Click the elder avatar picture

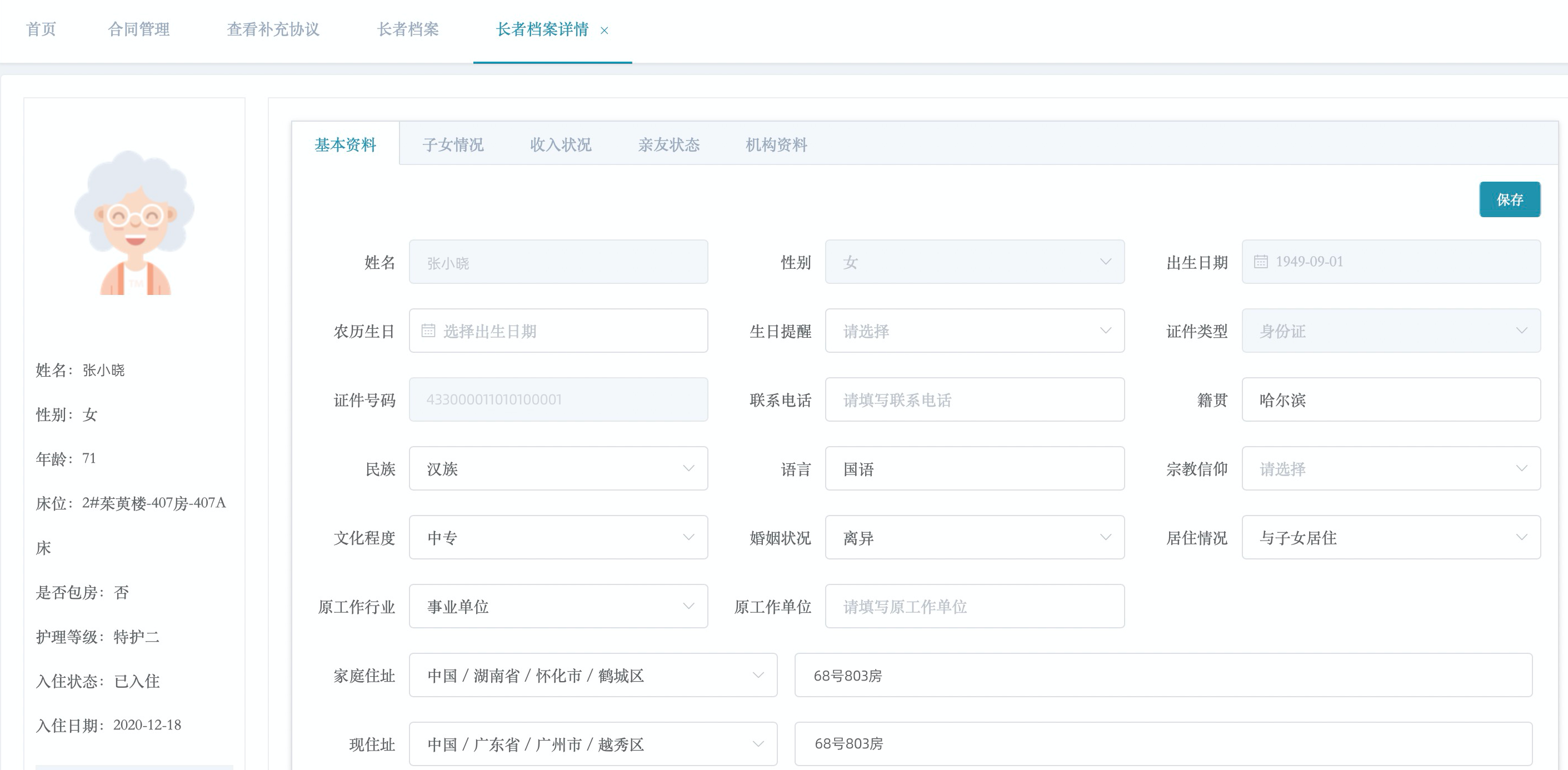pos(134,223)
